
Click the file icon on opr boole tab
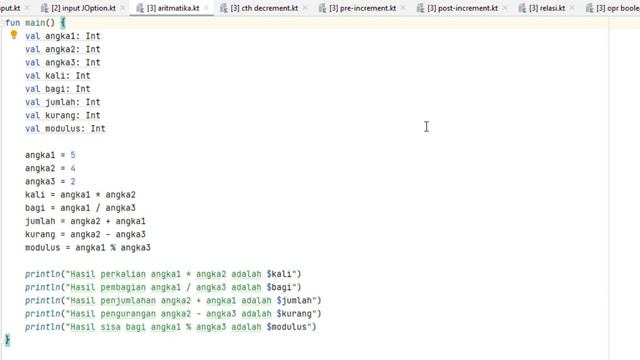tap(589, 8)
